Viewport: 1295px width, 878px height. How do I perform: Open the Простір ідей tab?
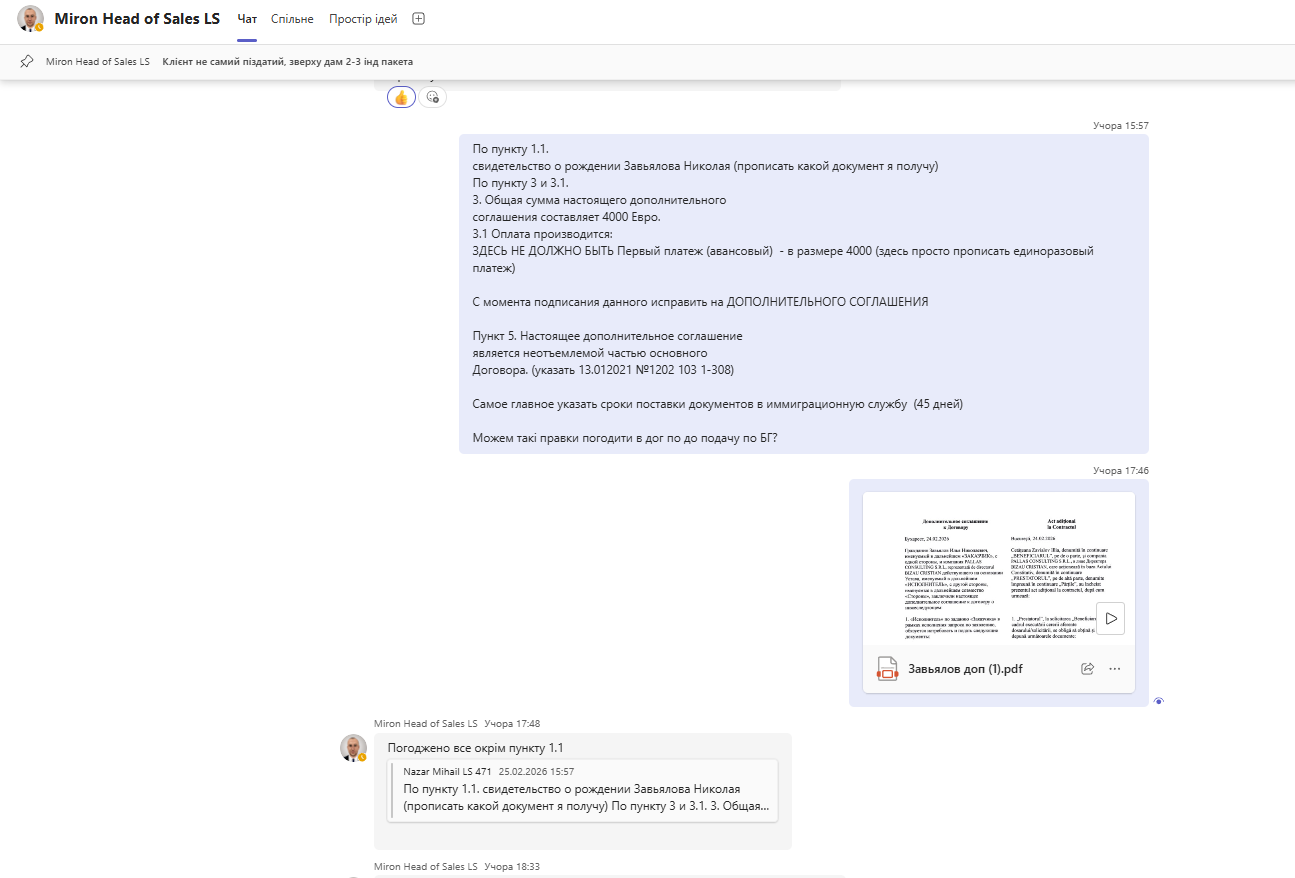[363, 19]
